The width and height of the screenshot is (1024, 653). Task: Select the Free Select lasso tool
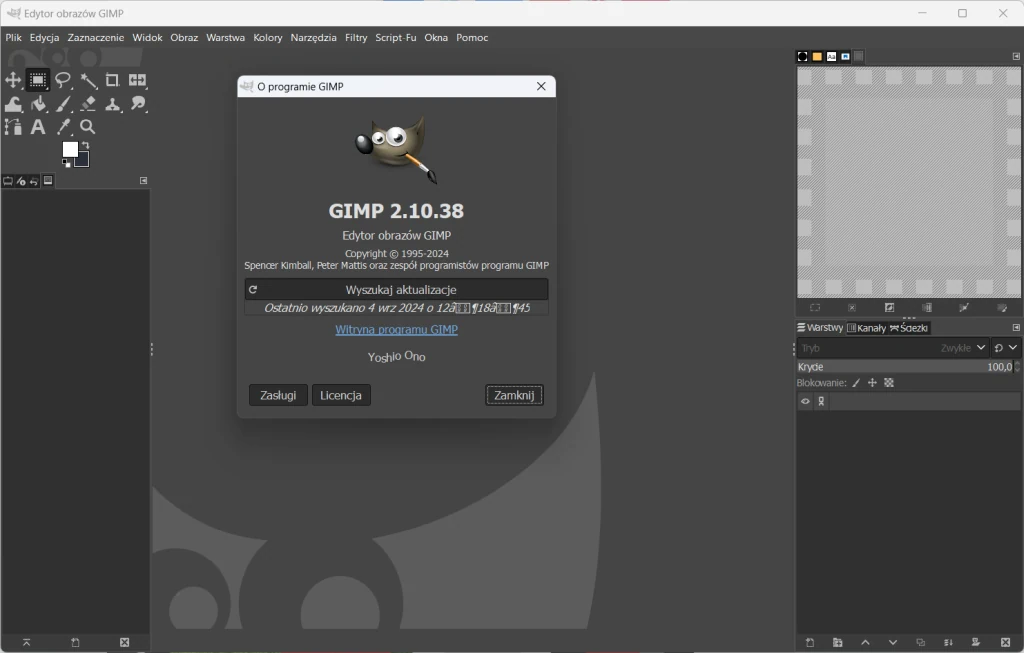coord(63,80)
